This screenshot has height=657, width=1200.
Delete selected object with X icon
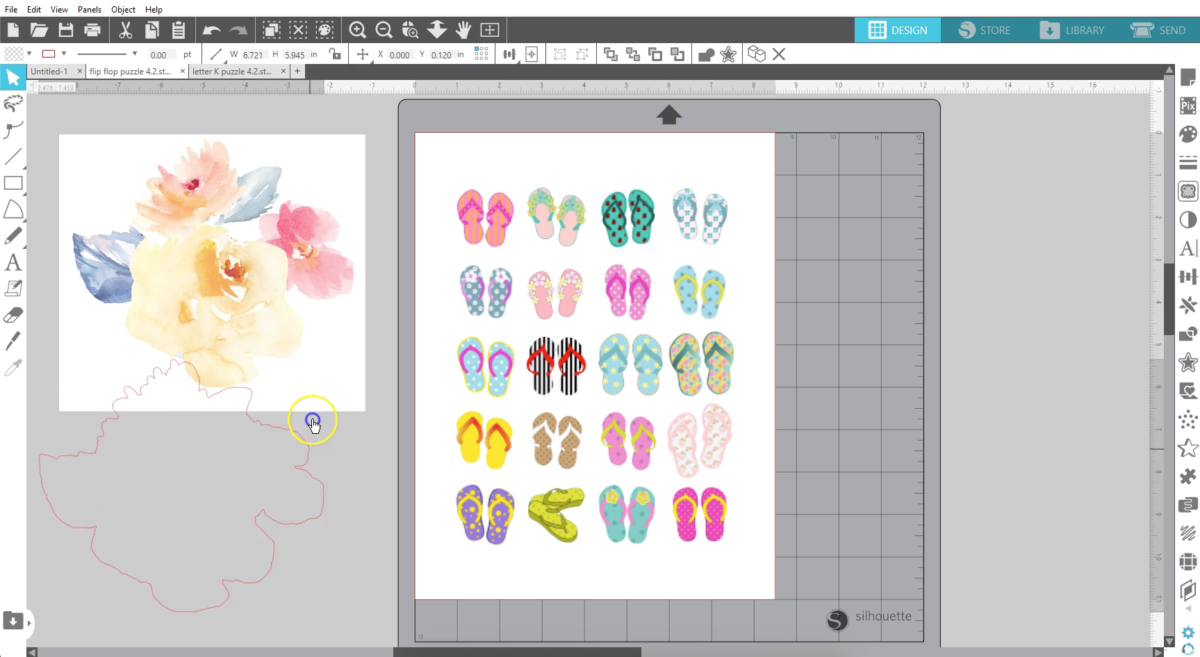(x=779, y=54)
